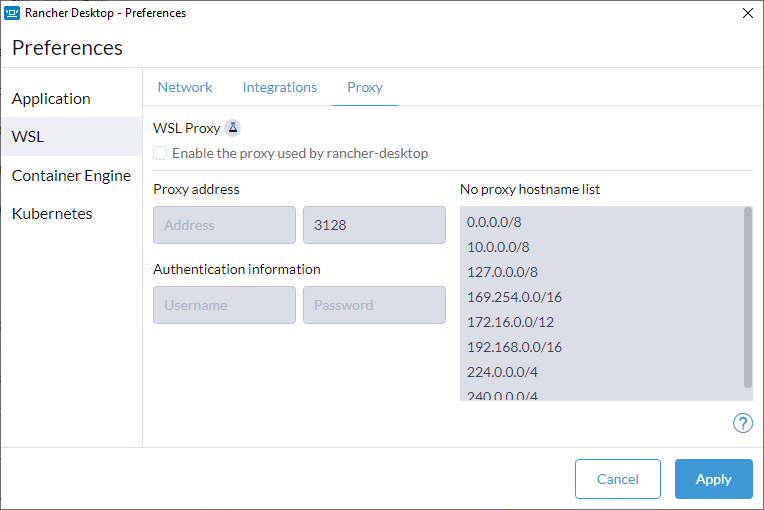Click the experimental flask icon beside WSL Proxy
The height and width of the screenshot is (510, 764).
[x=233, y=128]
